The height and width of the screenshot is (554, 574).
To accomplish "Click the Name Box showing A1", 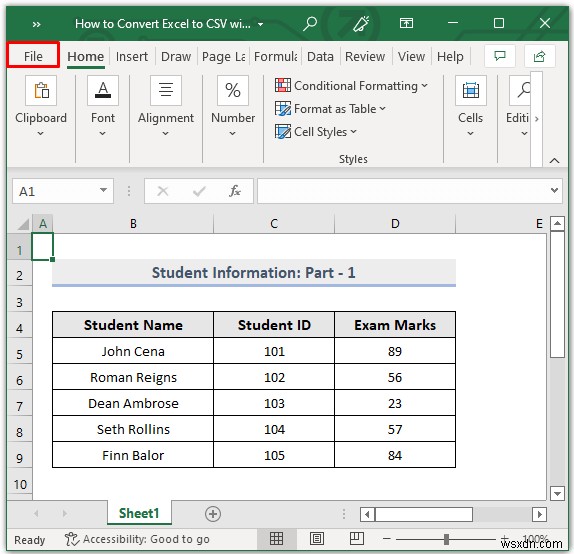I will (55, 191).
